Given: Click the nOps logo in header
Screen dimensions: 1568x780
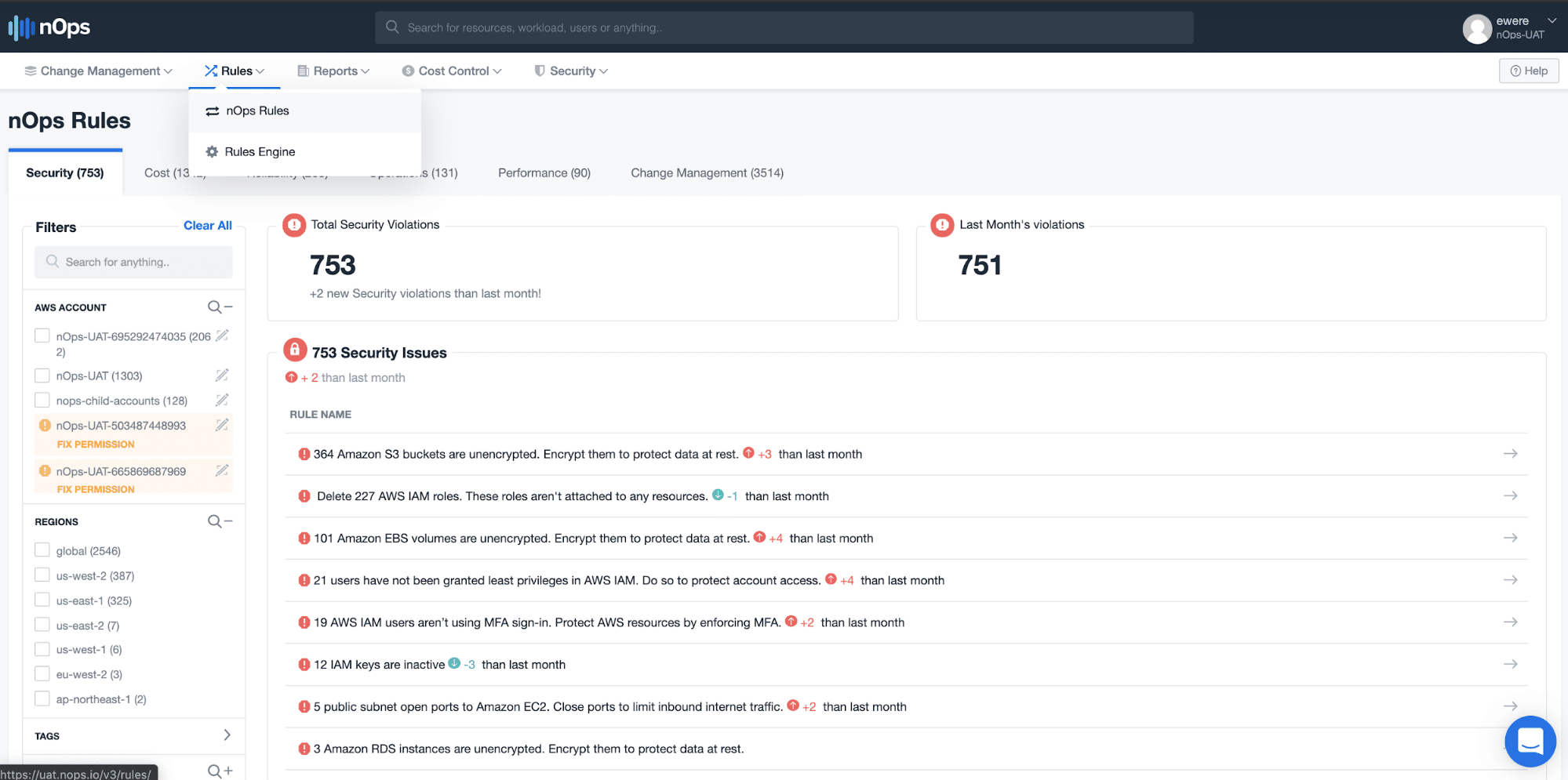Looking at the screenshot, I should [x=49, y=27].
